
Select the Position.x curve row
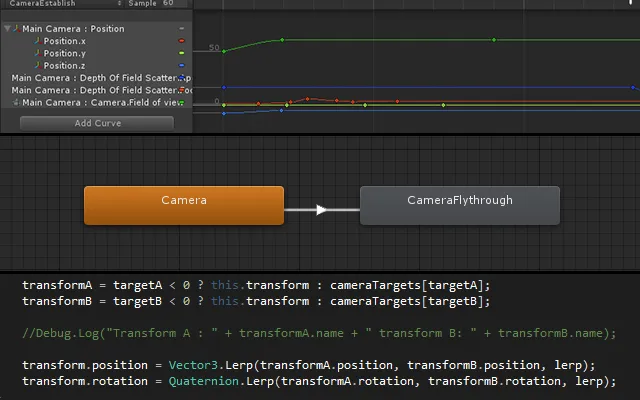96,41
